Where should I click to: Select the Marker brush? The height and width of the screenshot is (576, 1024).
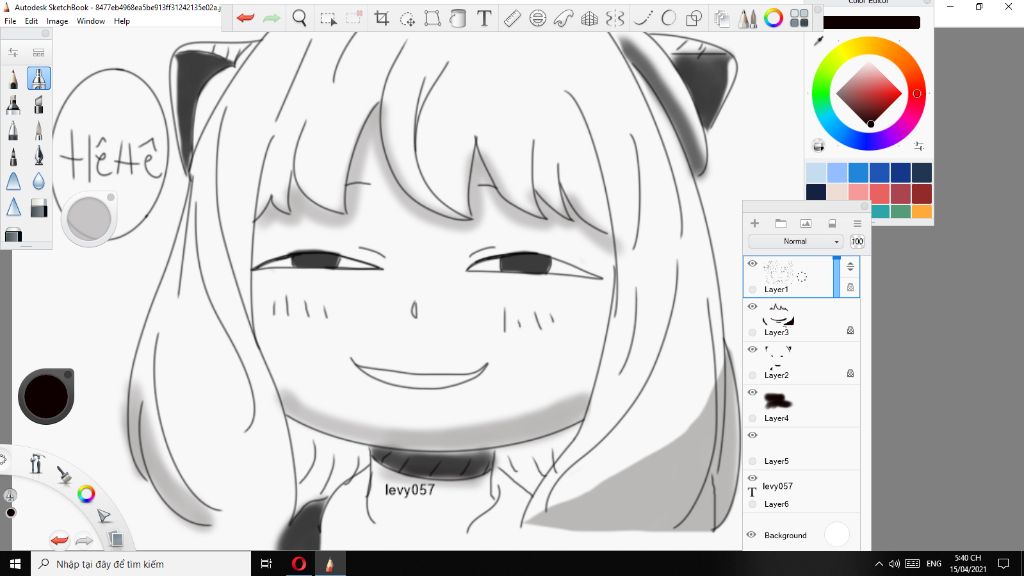[13, 104]
